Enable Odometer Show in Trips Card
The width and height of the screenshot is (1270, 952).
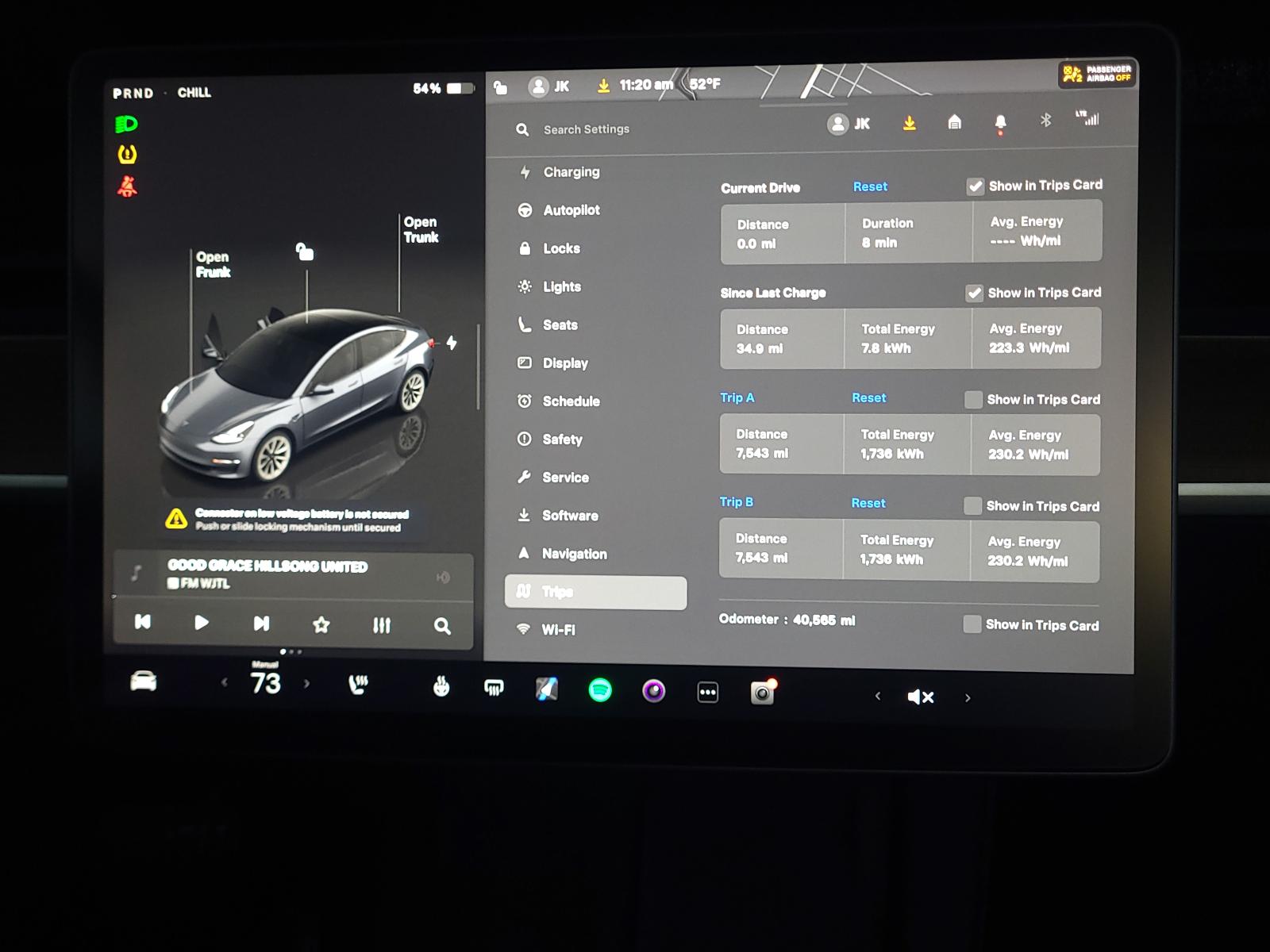pos(972,624)
